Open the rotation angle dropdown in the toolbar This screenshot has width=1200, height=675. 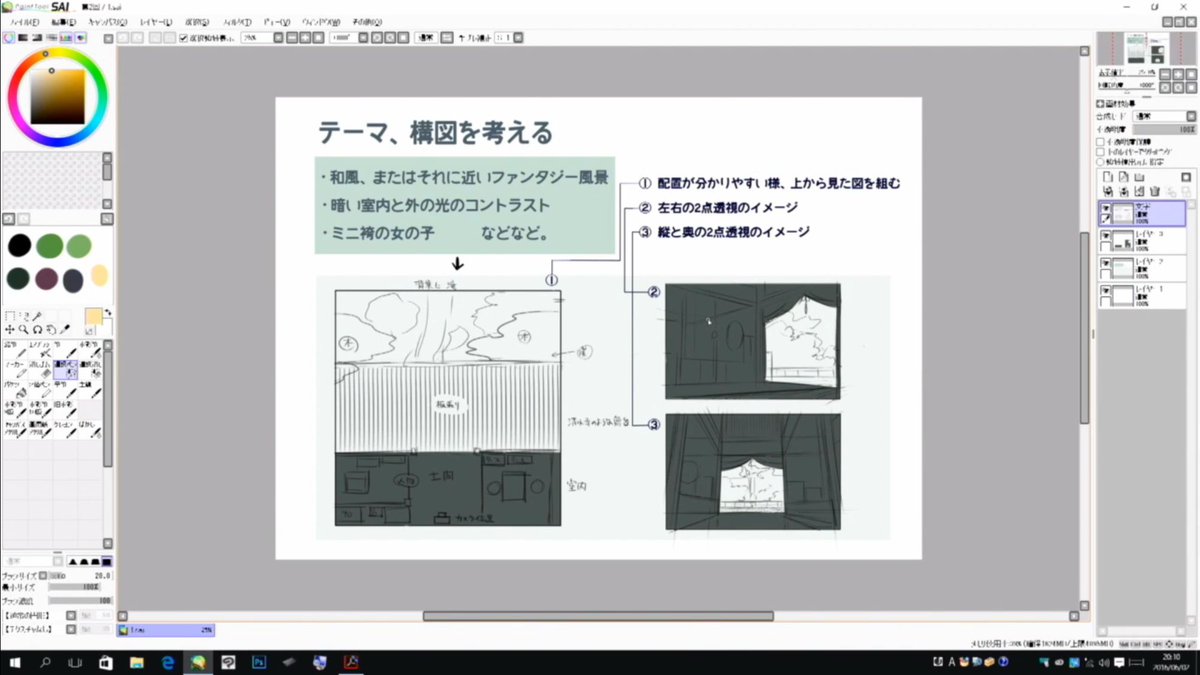[362, 37]
